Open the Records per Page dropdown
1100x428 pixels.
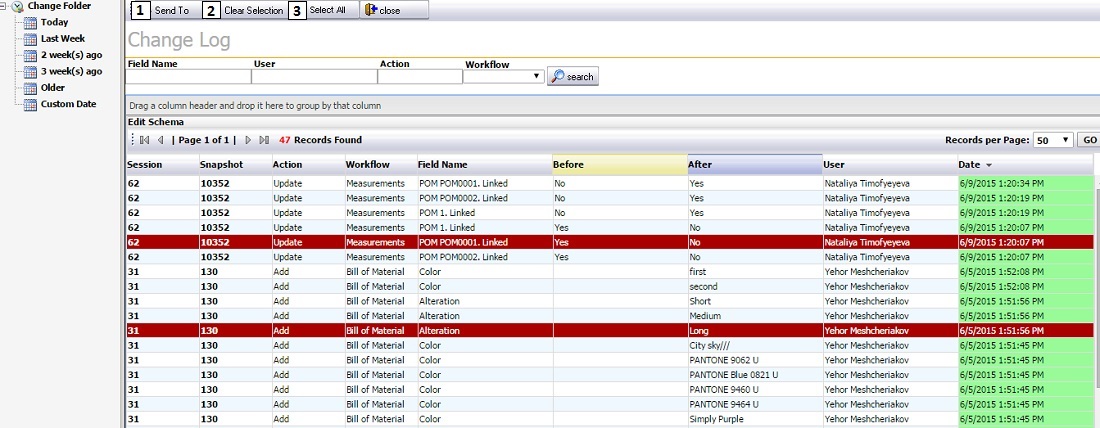tap(1053, 140)
